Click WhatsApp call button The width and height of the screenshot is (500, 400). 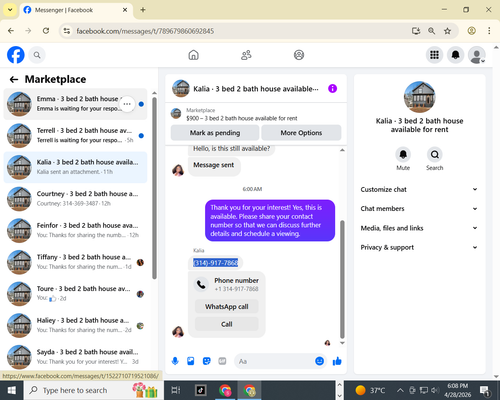click(x=227, y=307)
